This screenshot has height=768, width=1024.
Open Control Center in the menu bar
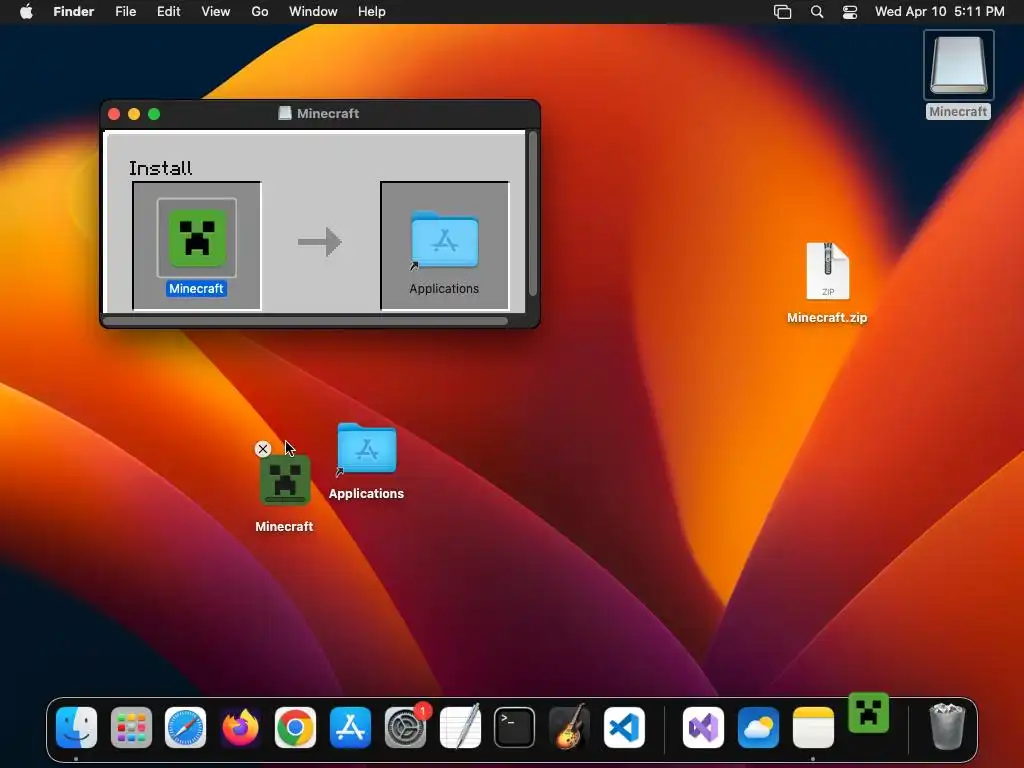coord(850,12)
